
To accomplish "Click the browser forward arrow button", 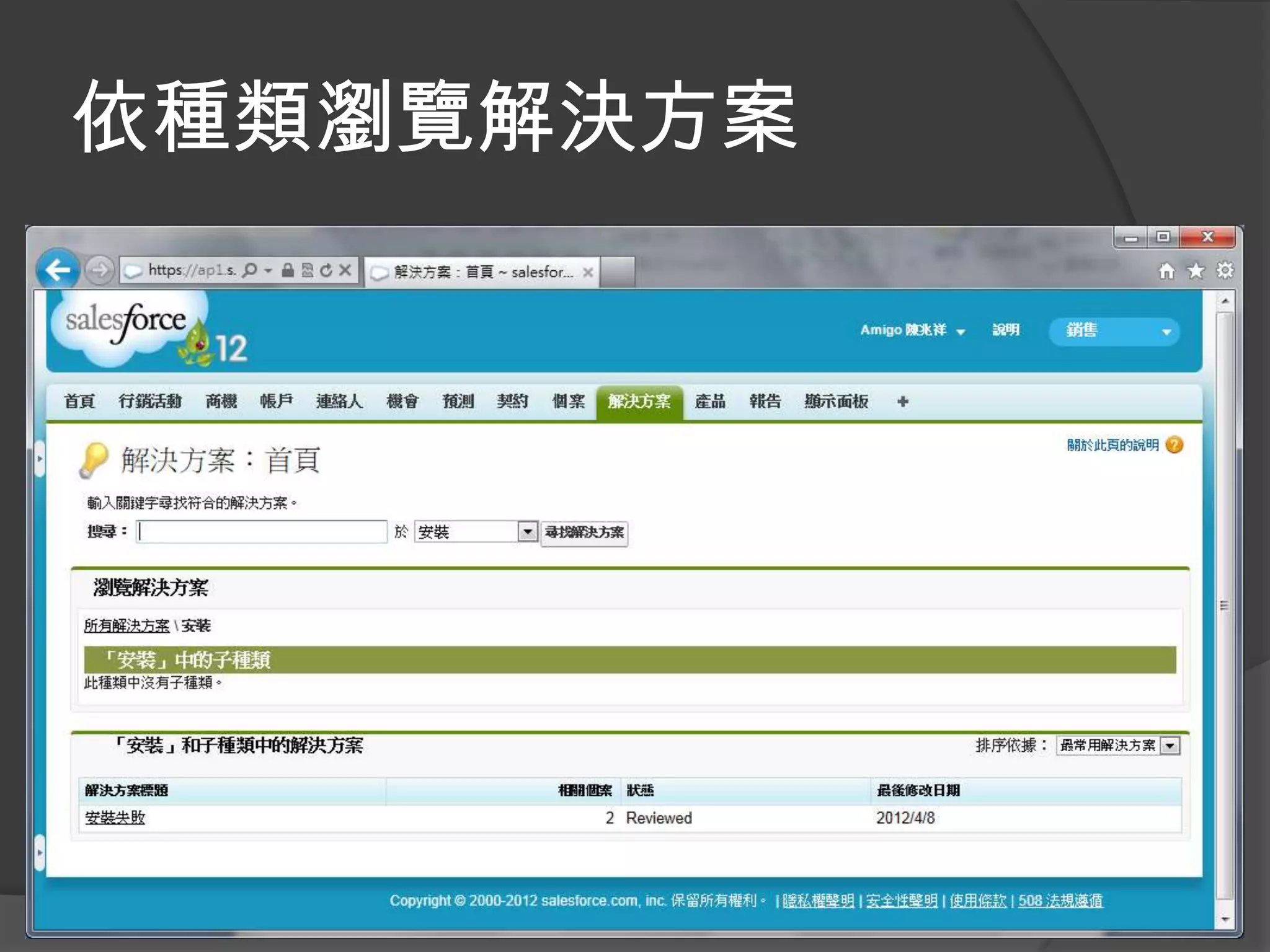I will (x=99, y=270).
